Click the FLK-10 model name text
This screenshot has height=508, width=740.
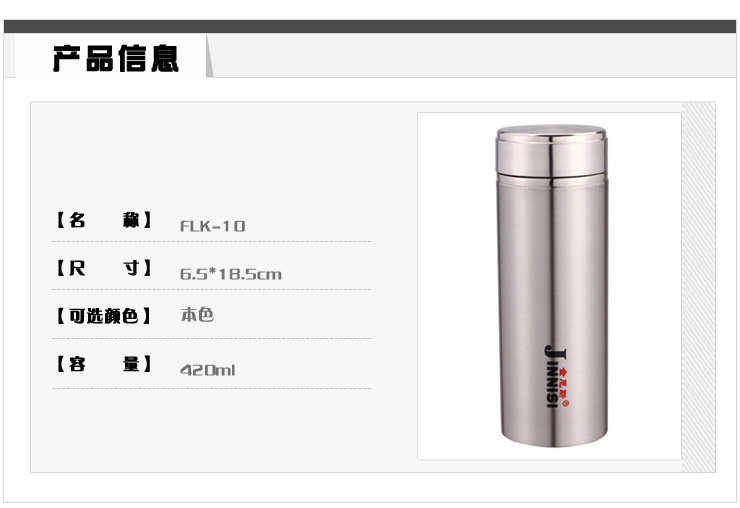tap(212, 226)
